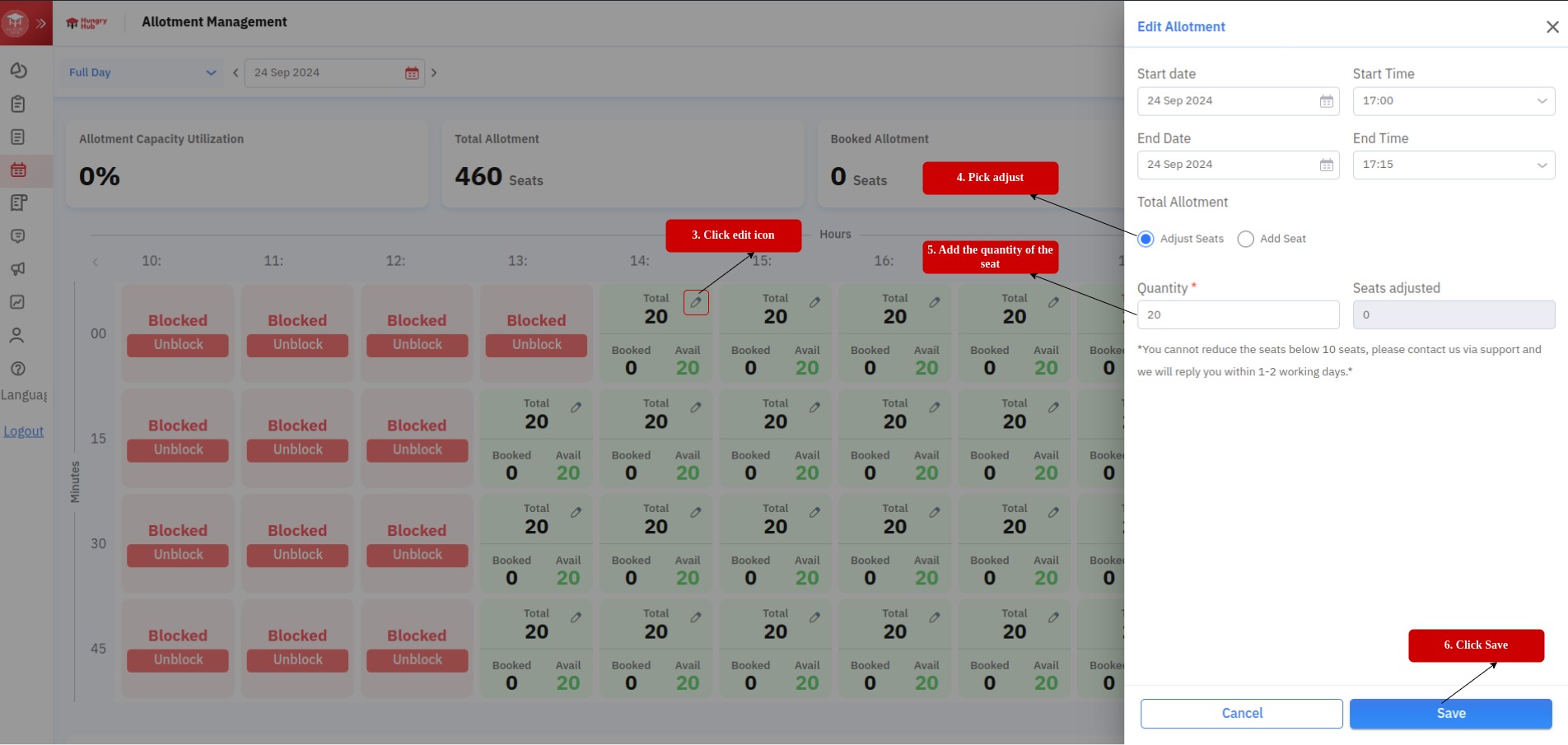Select the Add Seat radio option
Screen dimensions: 1568x745
click(1245, 239)
